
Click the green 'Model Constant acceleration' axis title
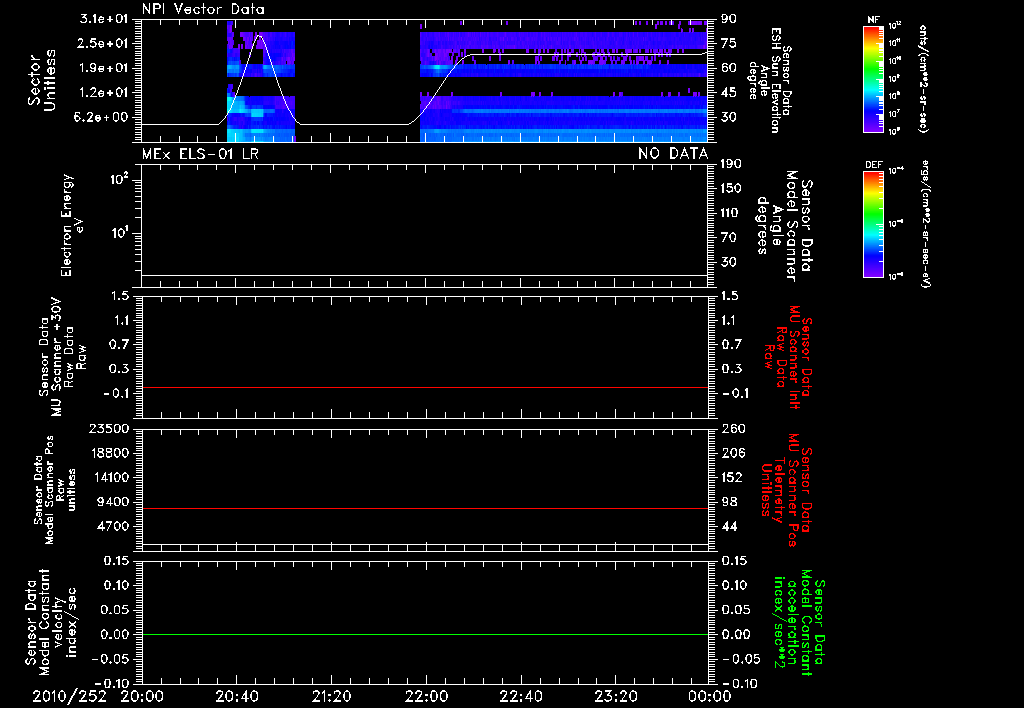click(800, 624)
